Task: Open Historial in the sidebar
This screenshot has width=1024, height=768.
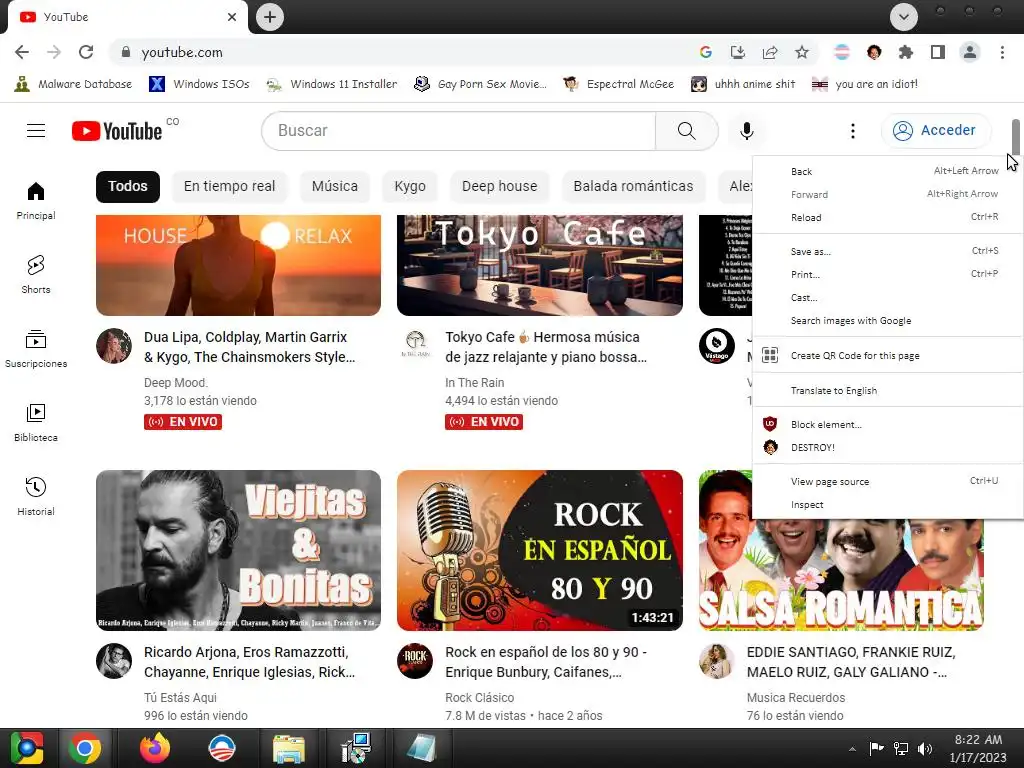Action: click(36, 496)
